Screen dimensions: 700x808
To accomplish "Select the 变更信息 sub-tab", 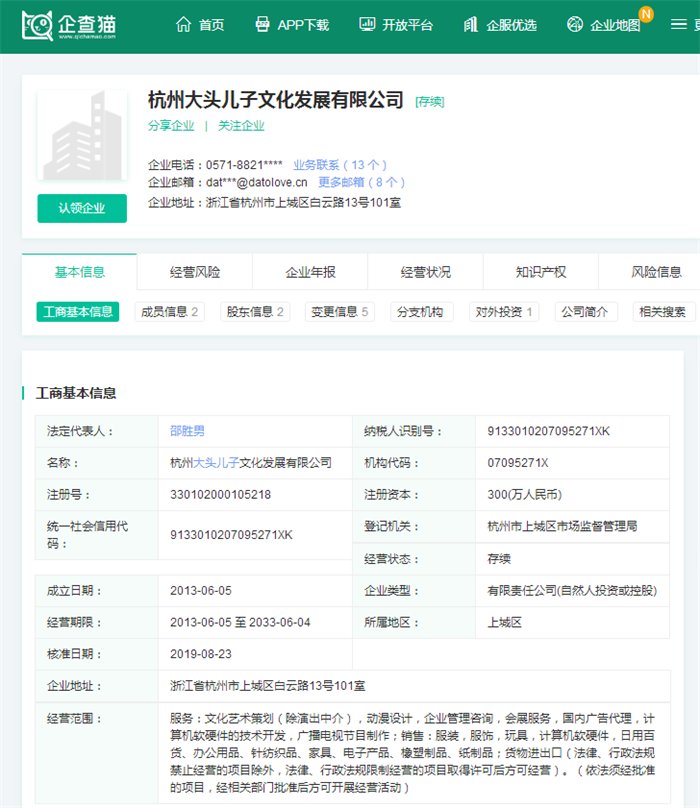I will (x=339, y=312).
